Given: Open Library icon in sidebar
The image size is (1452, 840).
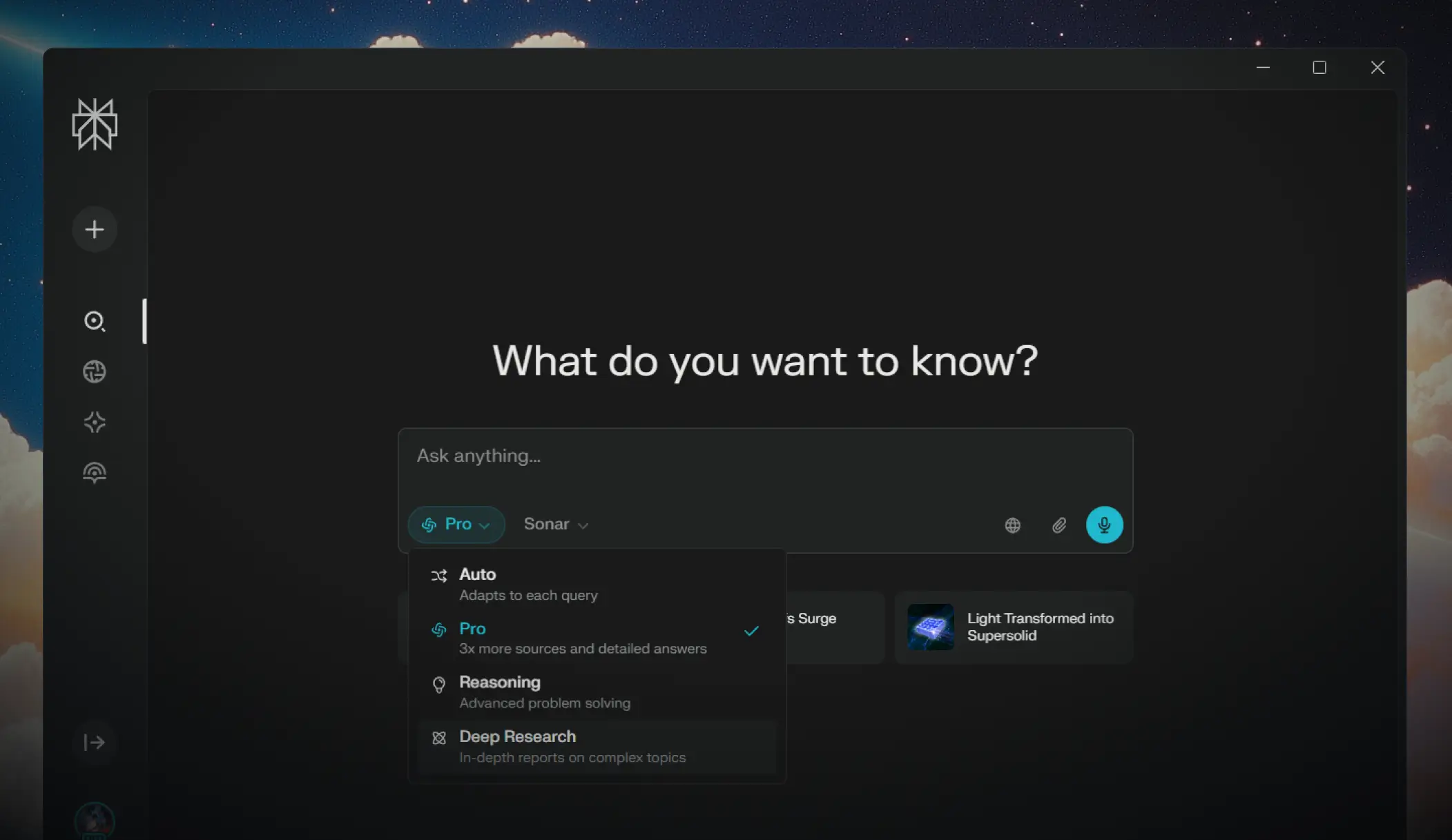Looking at the screenshot, I should point(95,472).
